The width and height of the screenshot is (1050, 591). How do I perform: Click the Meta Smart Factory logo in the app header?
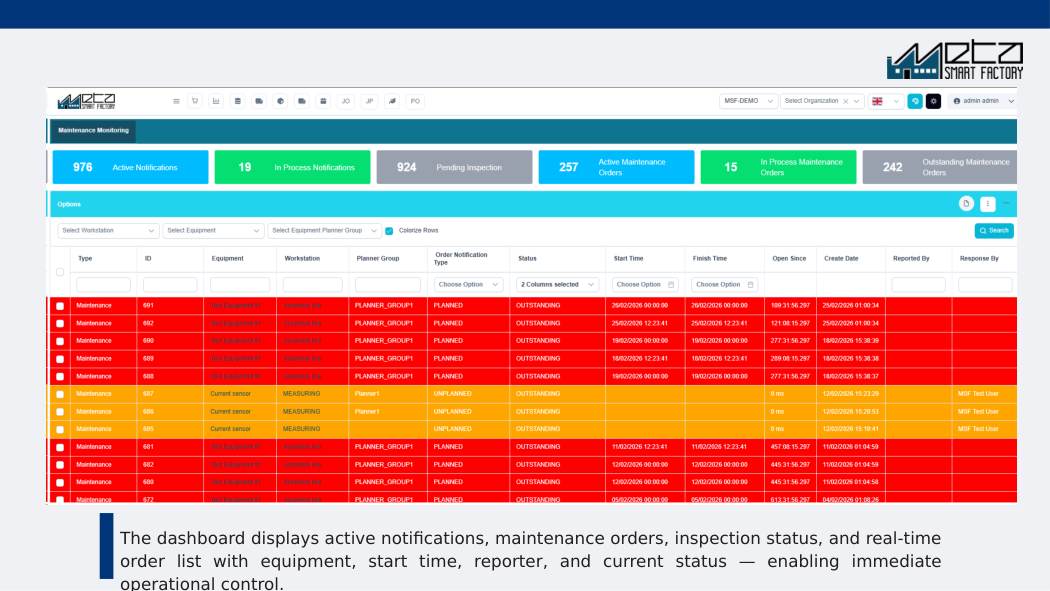pyautogui.click(x=86, y=101)
